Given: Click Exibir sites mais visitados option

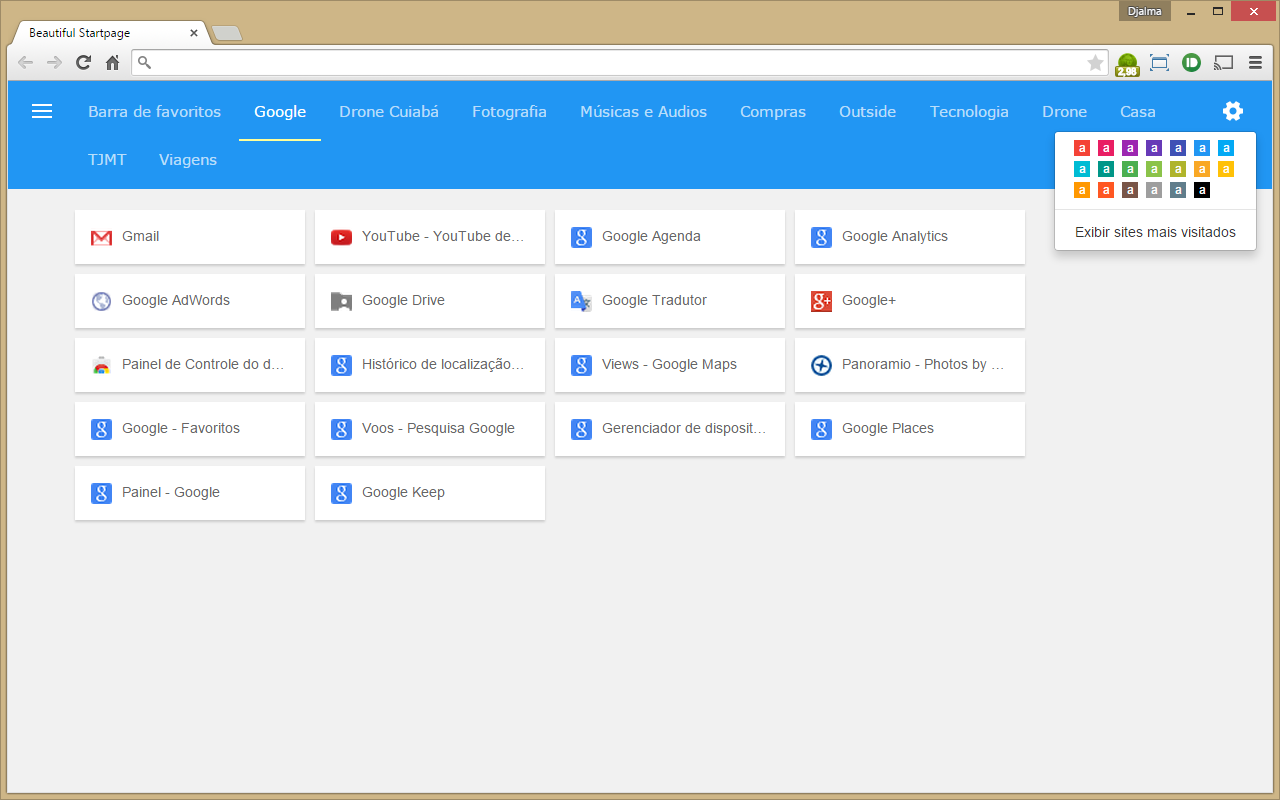Looking at the screenshot, I should click(x=1155, y=232).
